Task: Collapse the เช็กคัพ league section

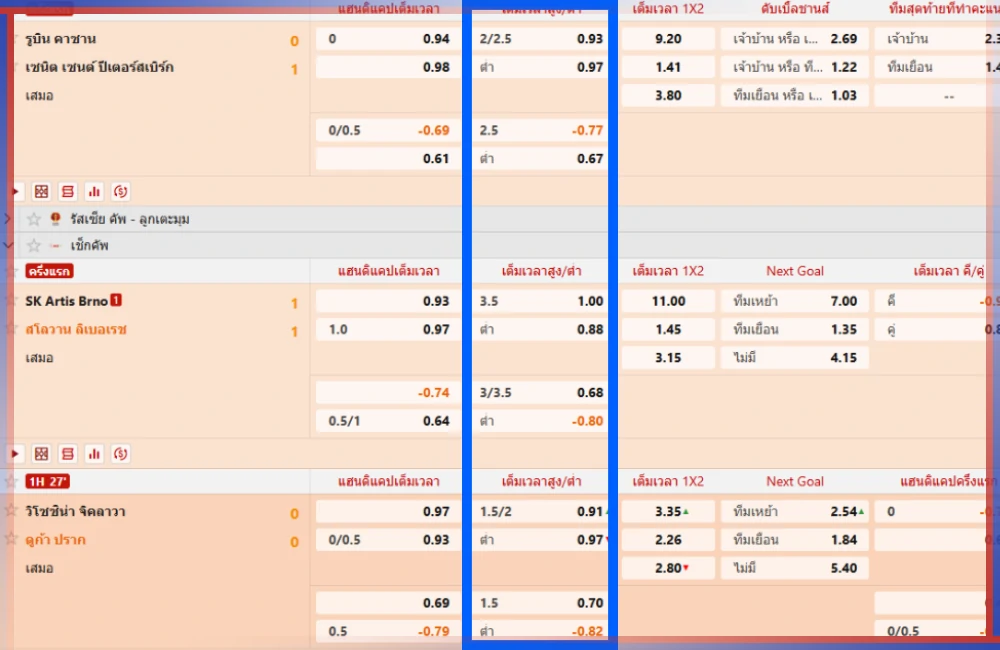Action: point(8,245)
